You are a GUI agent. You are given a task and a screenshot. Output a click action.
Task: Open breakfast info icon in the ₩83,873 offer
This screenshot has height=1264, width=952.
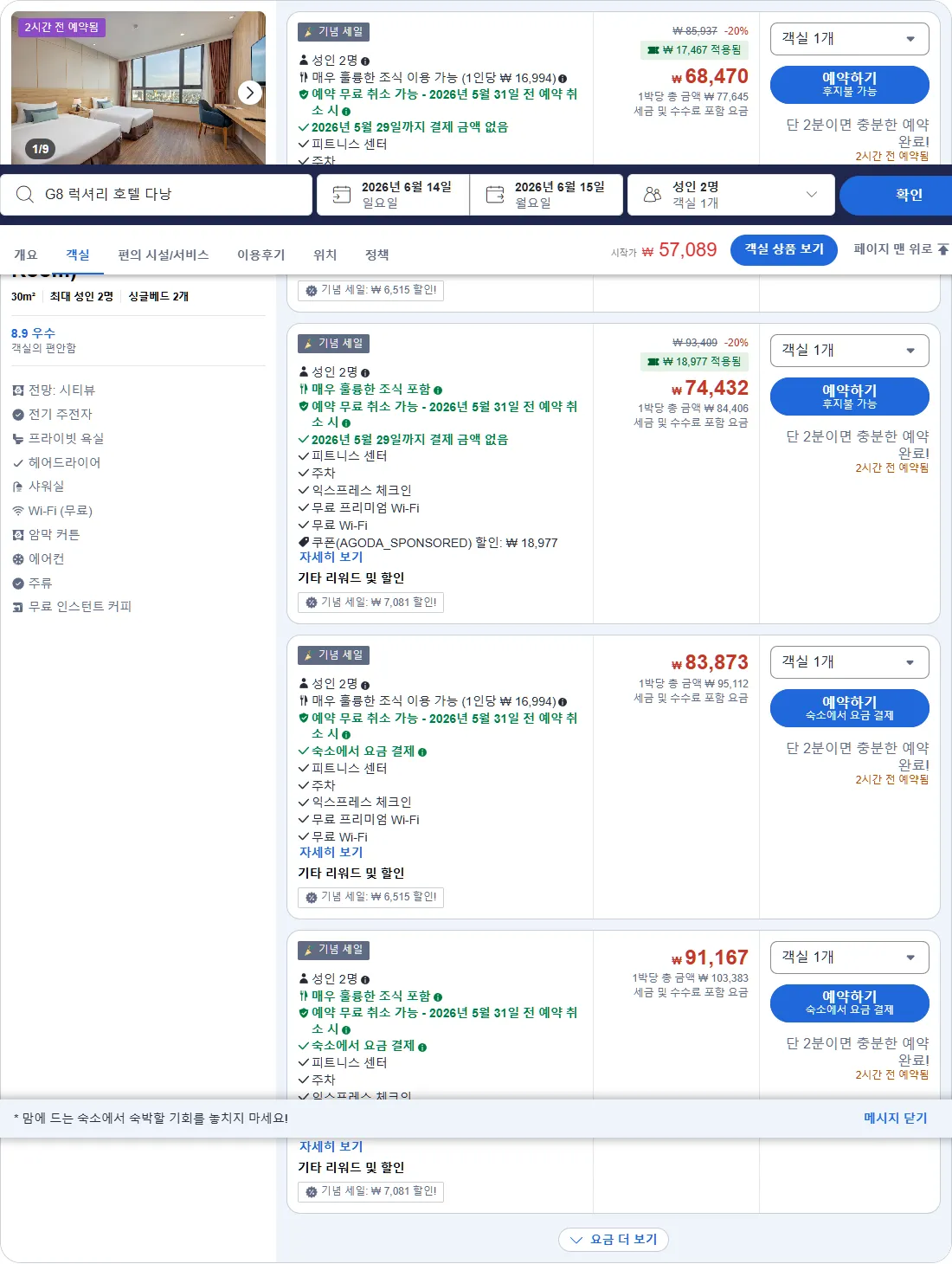(563, 701)
